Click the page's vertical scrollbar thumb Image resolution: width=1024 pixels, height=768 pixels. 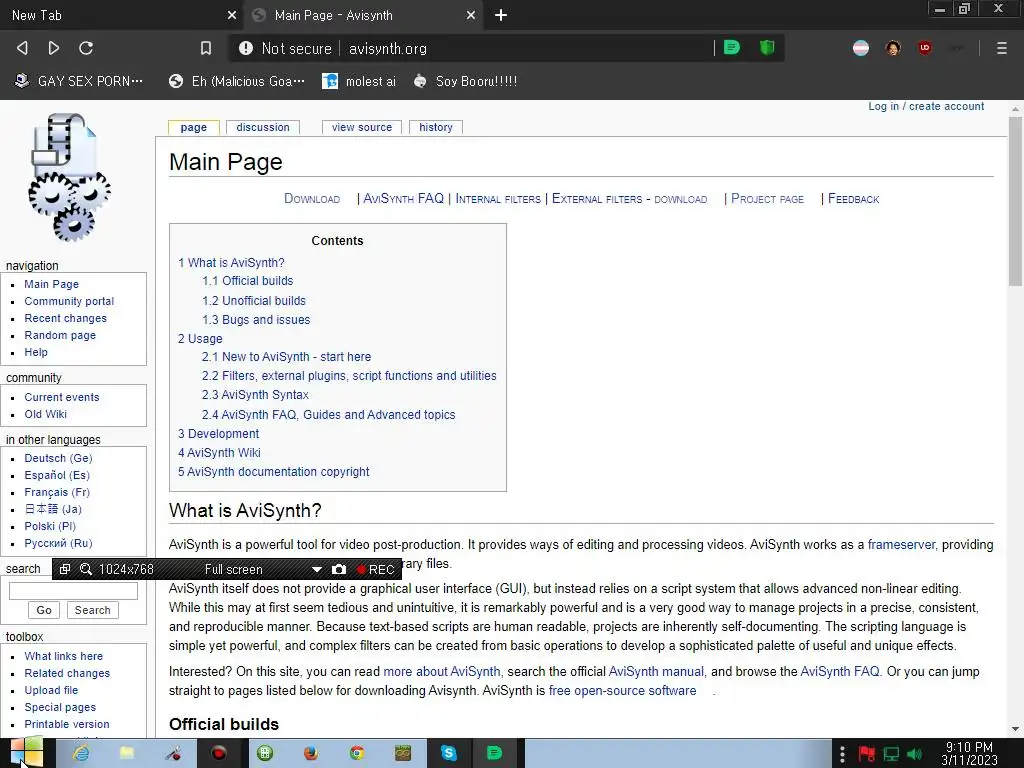(x=1015, y=201)
